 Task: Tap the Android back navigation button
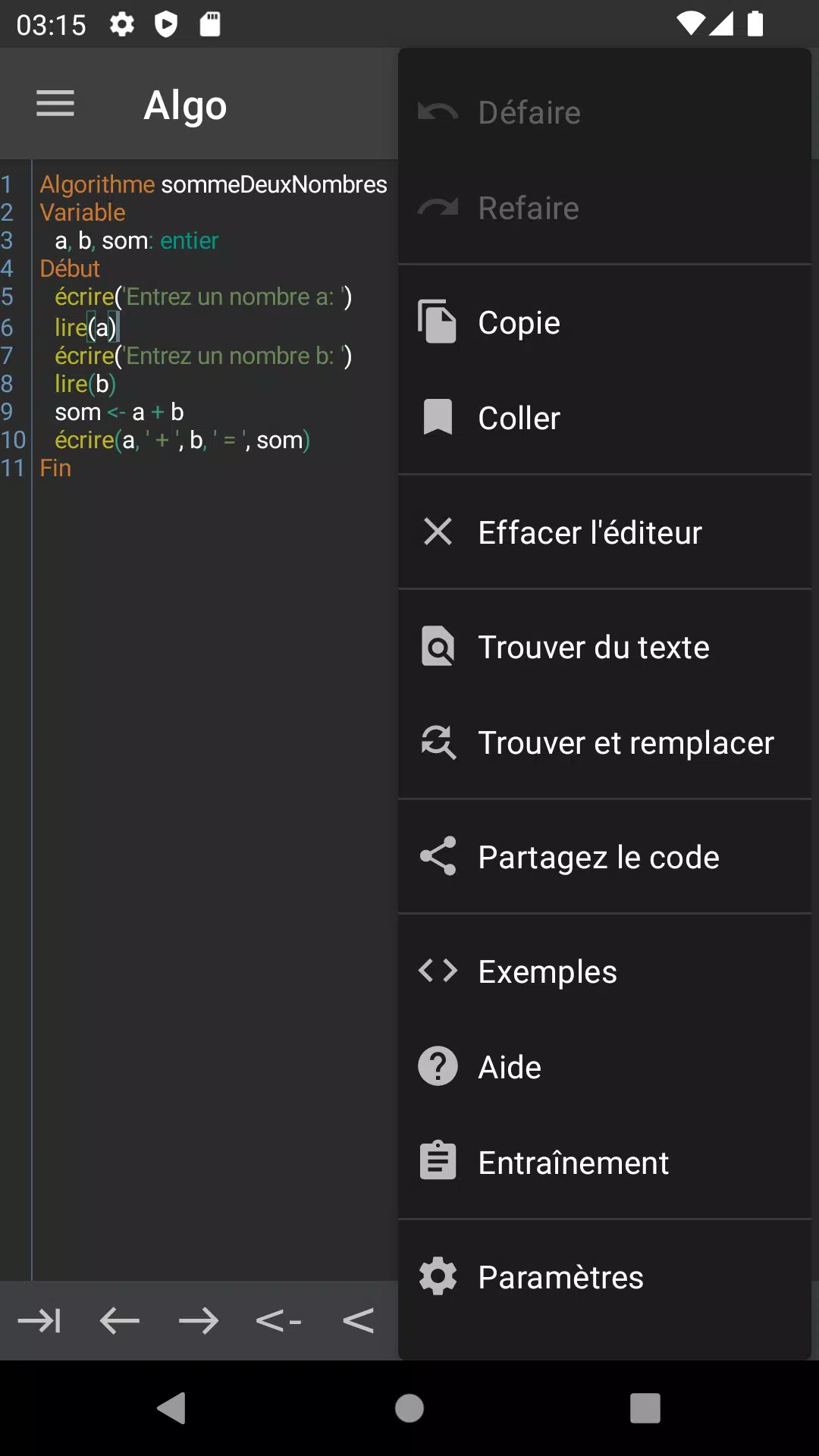172,1408
